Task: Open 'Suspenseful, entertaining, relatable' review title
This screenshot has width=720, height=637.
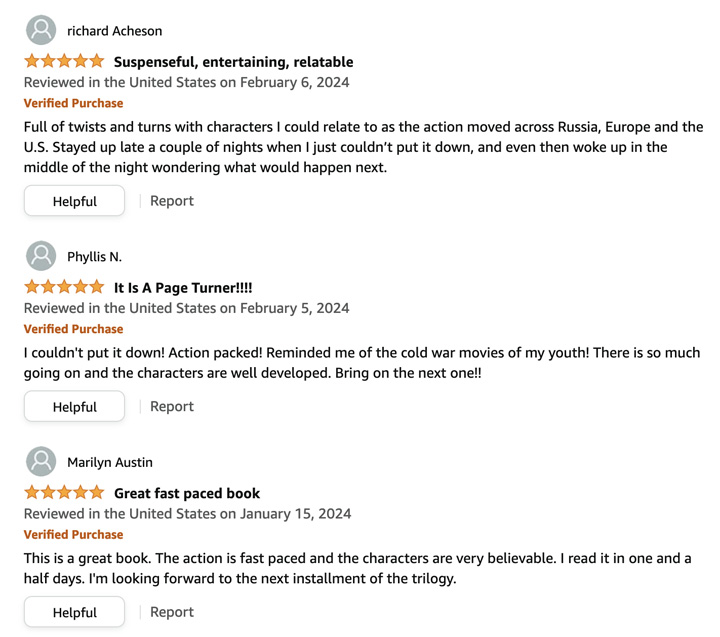Action: point(234,62)
